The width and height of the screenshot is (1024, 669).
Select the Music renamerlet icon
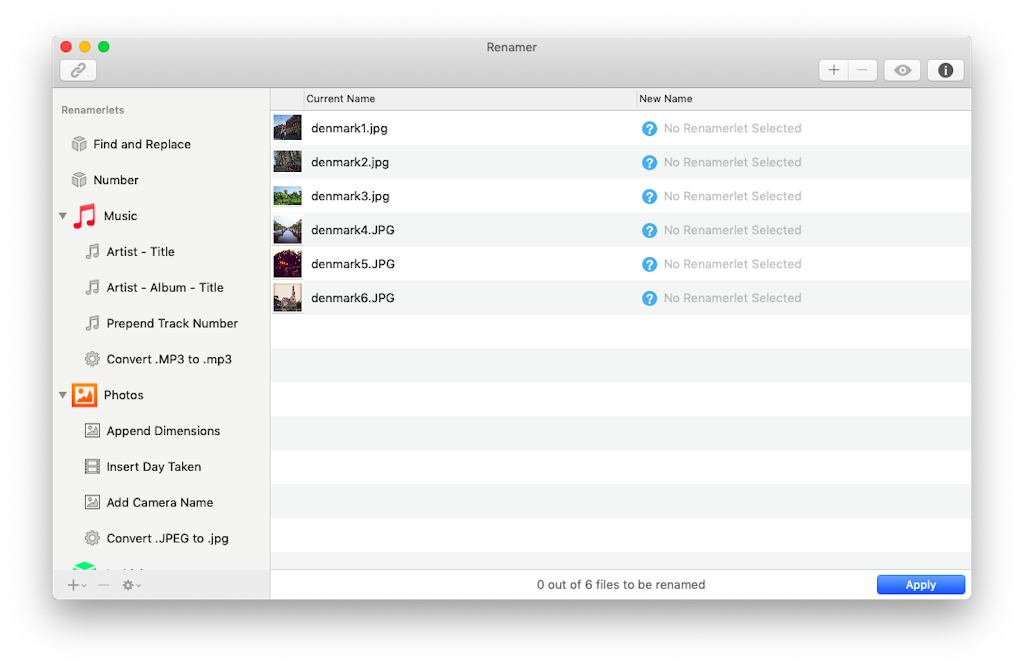84,215
